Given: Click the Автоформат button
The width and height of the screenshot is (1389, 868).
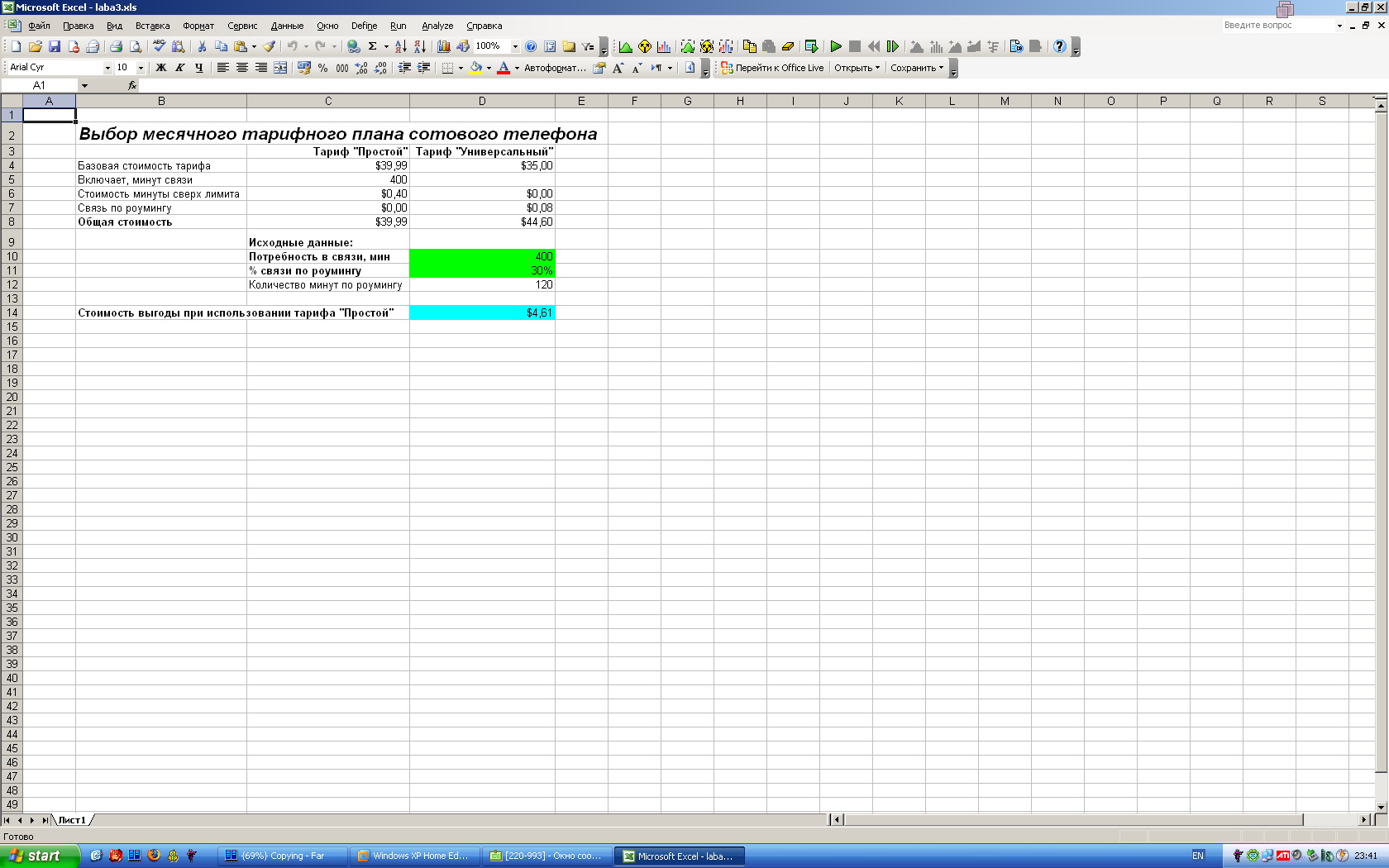Looking at the screenshot, I should [x=555, y=69].
